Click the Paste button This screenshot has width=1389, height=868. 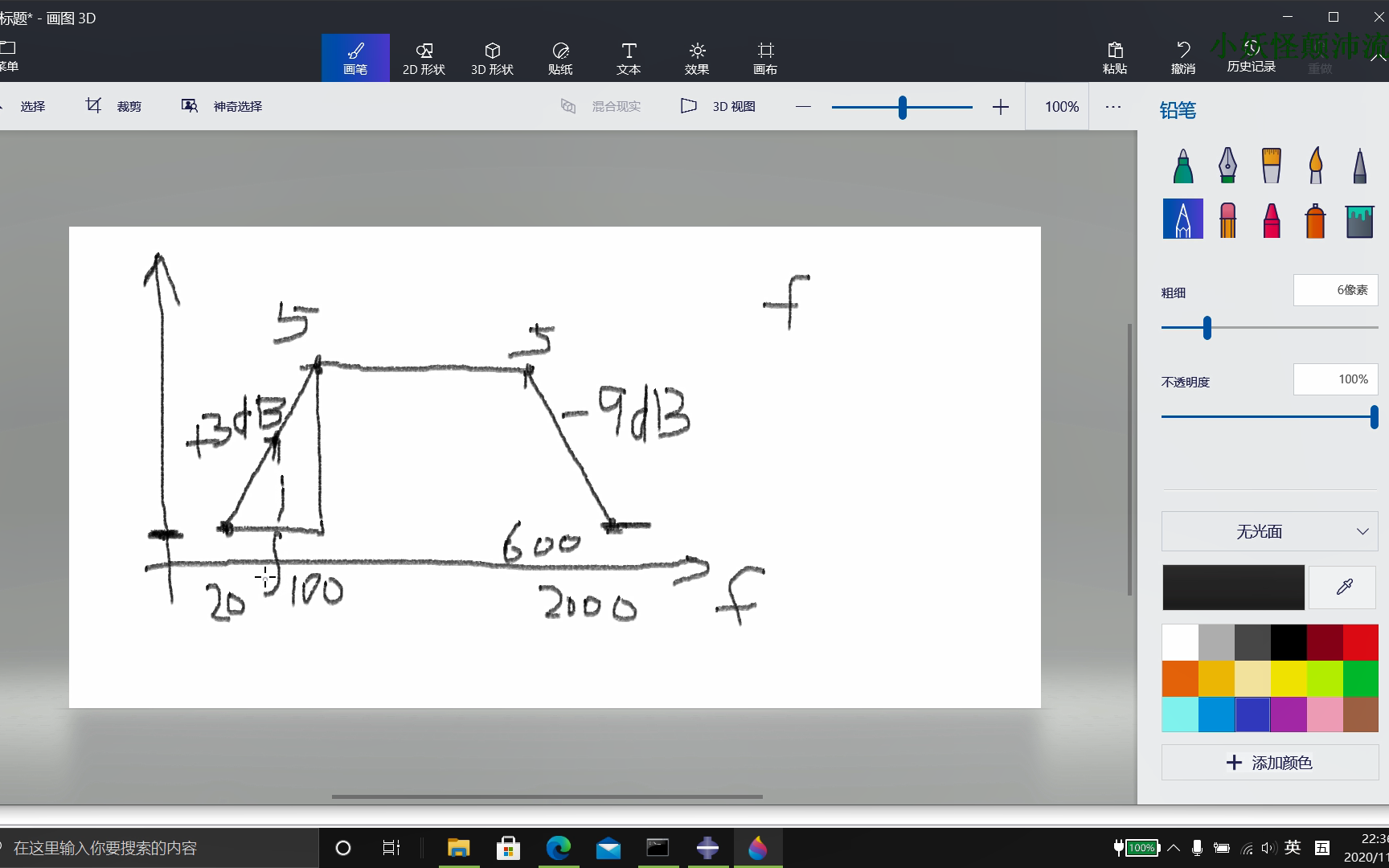point(1115,58)
